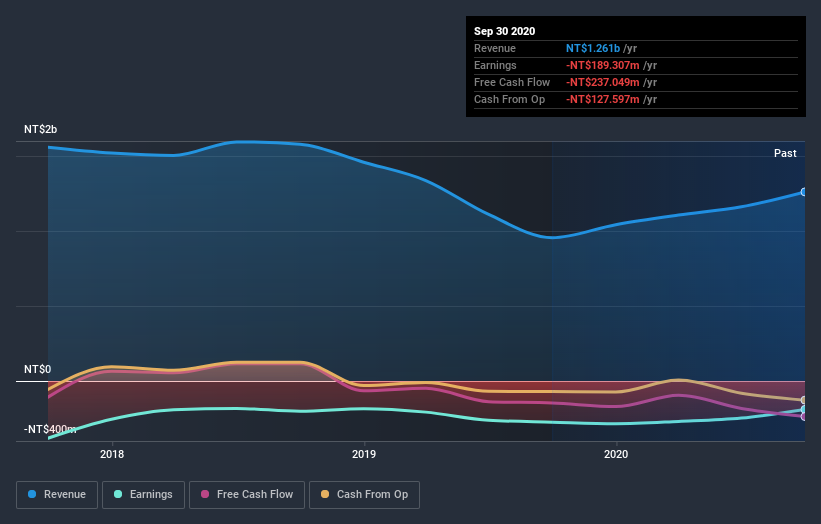Click the NT$1.261b revenue value

tap(593, 48)
